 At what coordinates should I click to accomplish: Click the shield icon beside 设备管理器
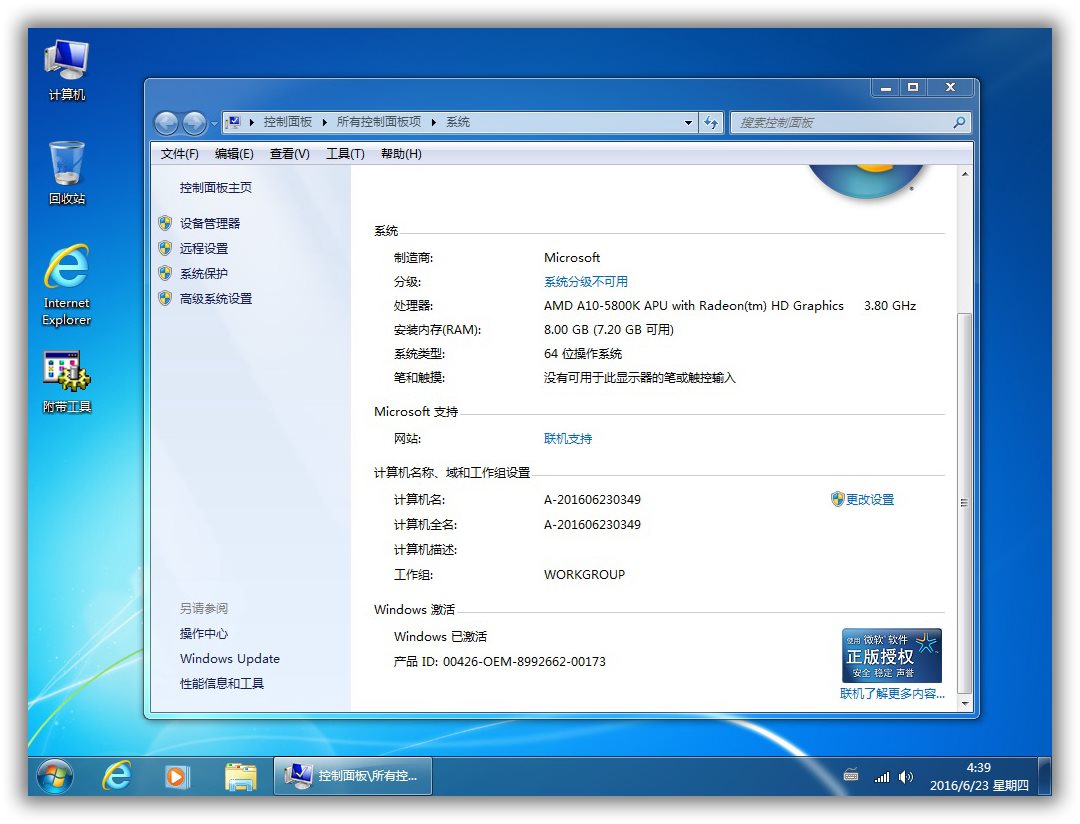click(165, 223)
